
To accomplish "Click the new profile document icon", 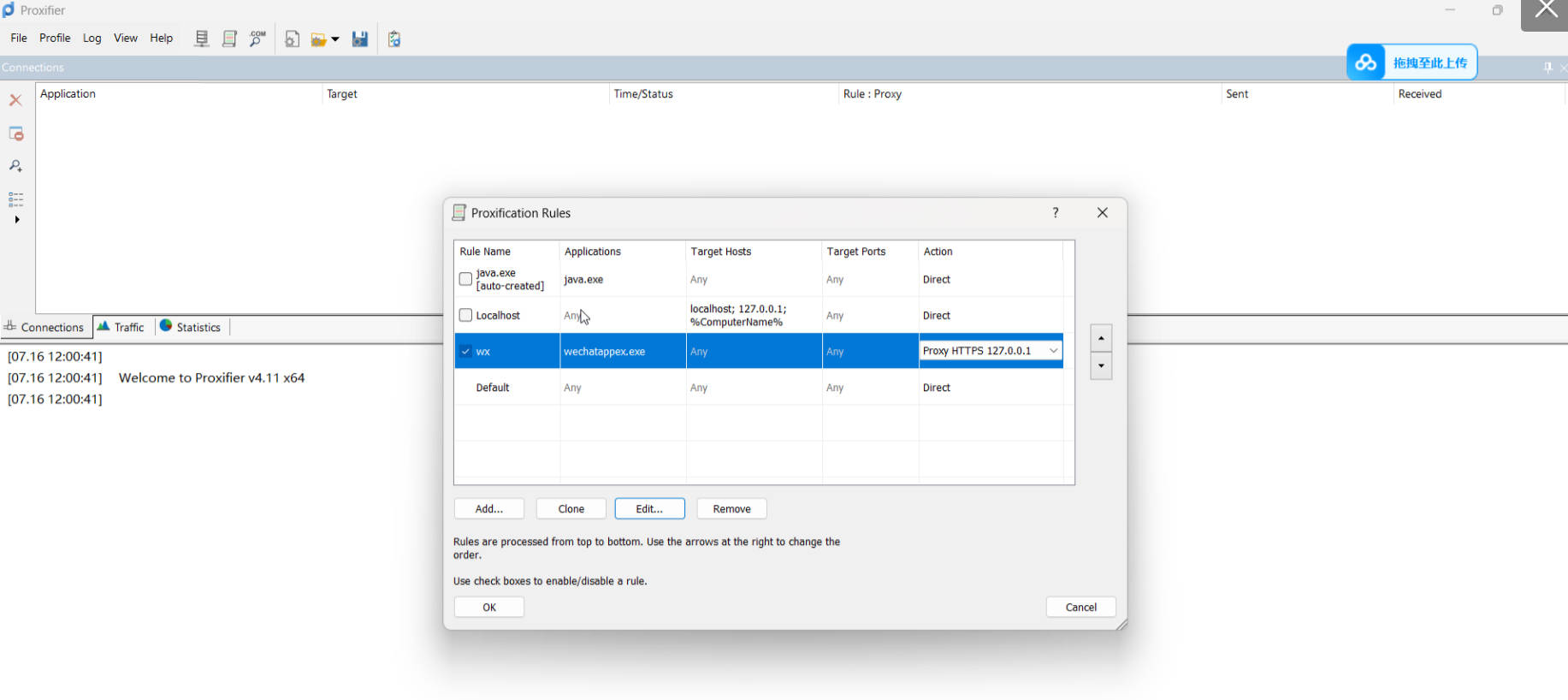I will click(292, 39).
